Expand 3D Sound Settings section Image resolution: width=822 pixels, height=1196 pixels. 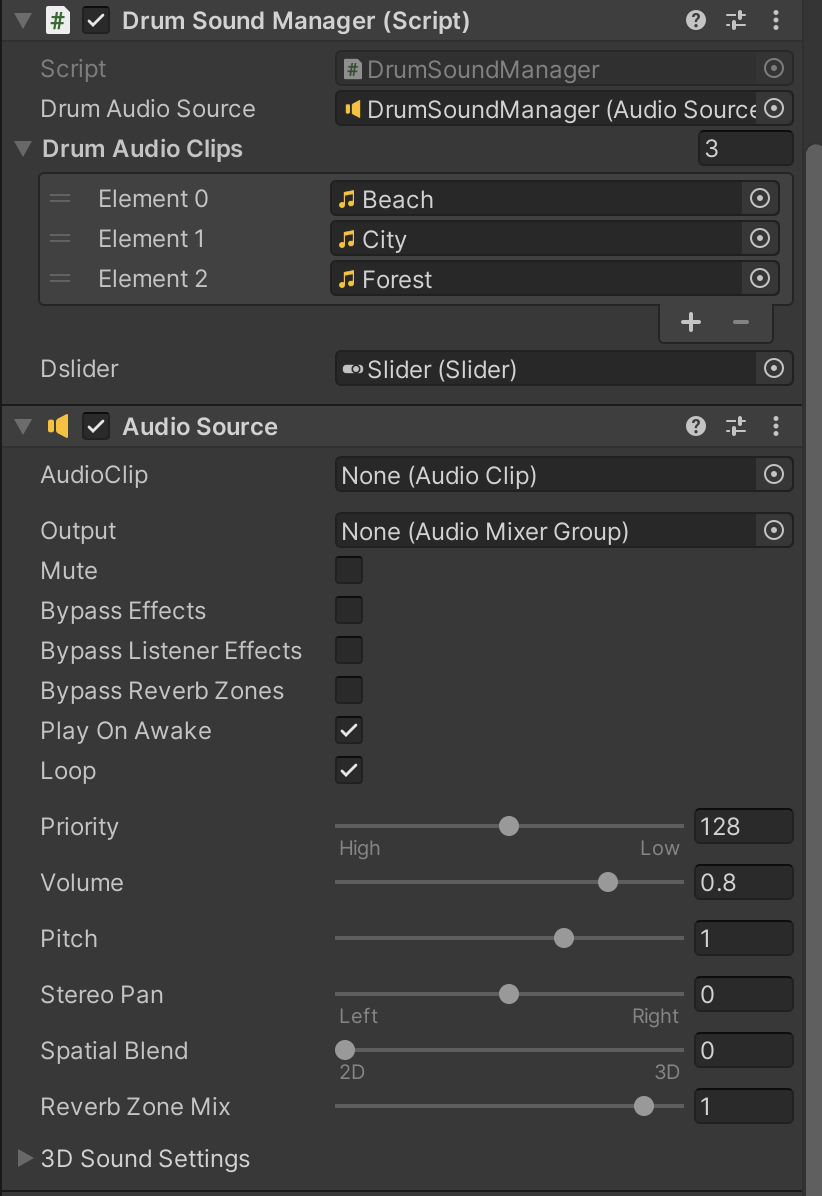pos(26,1159)
